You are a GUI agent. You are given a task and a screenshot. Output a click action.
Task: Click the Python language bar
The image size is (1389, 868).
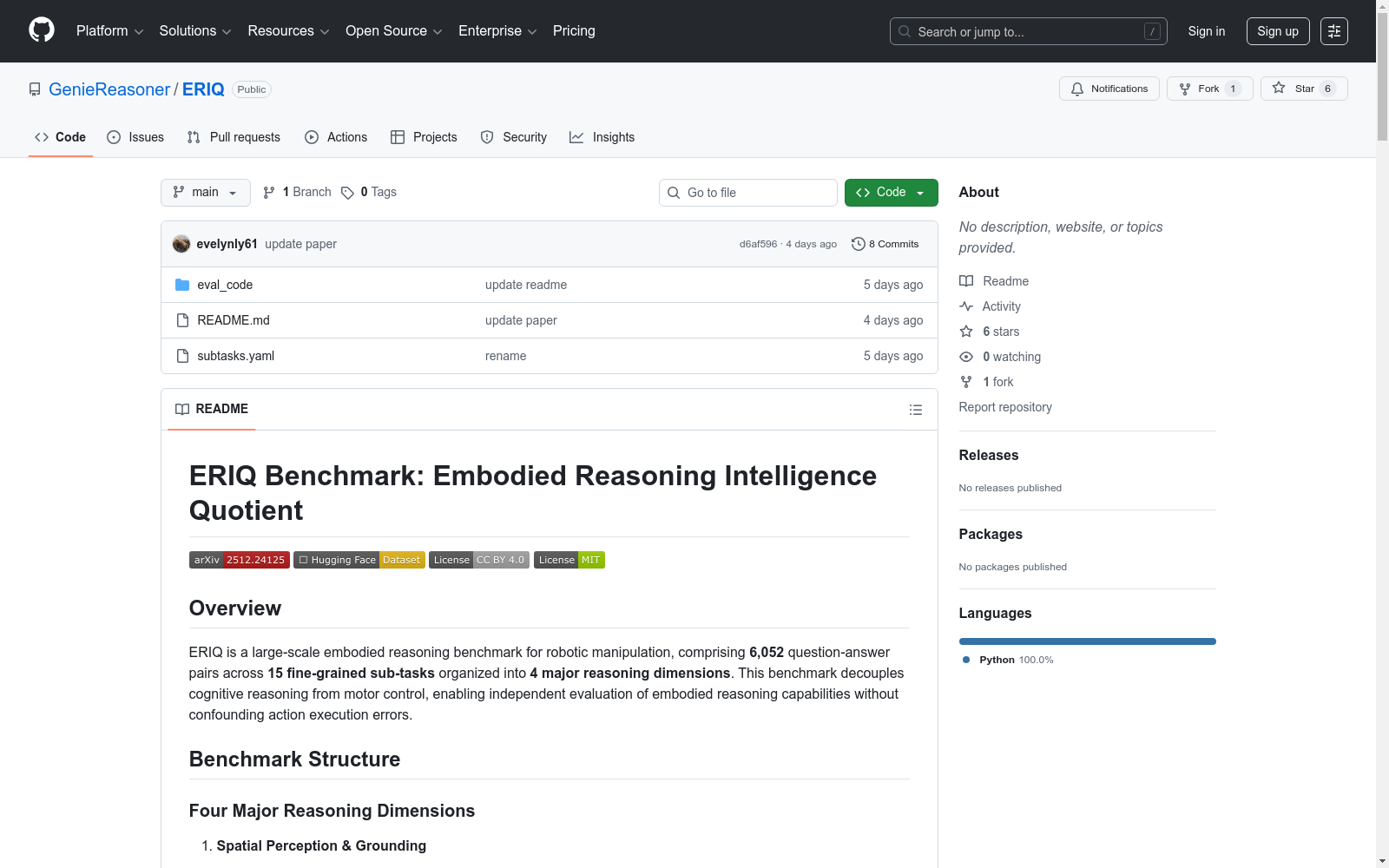tap(1088, 641)
